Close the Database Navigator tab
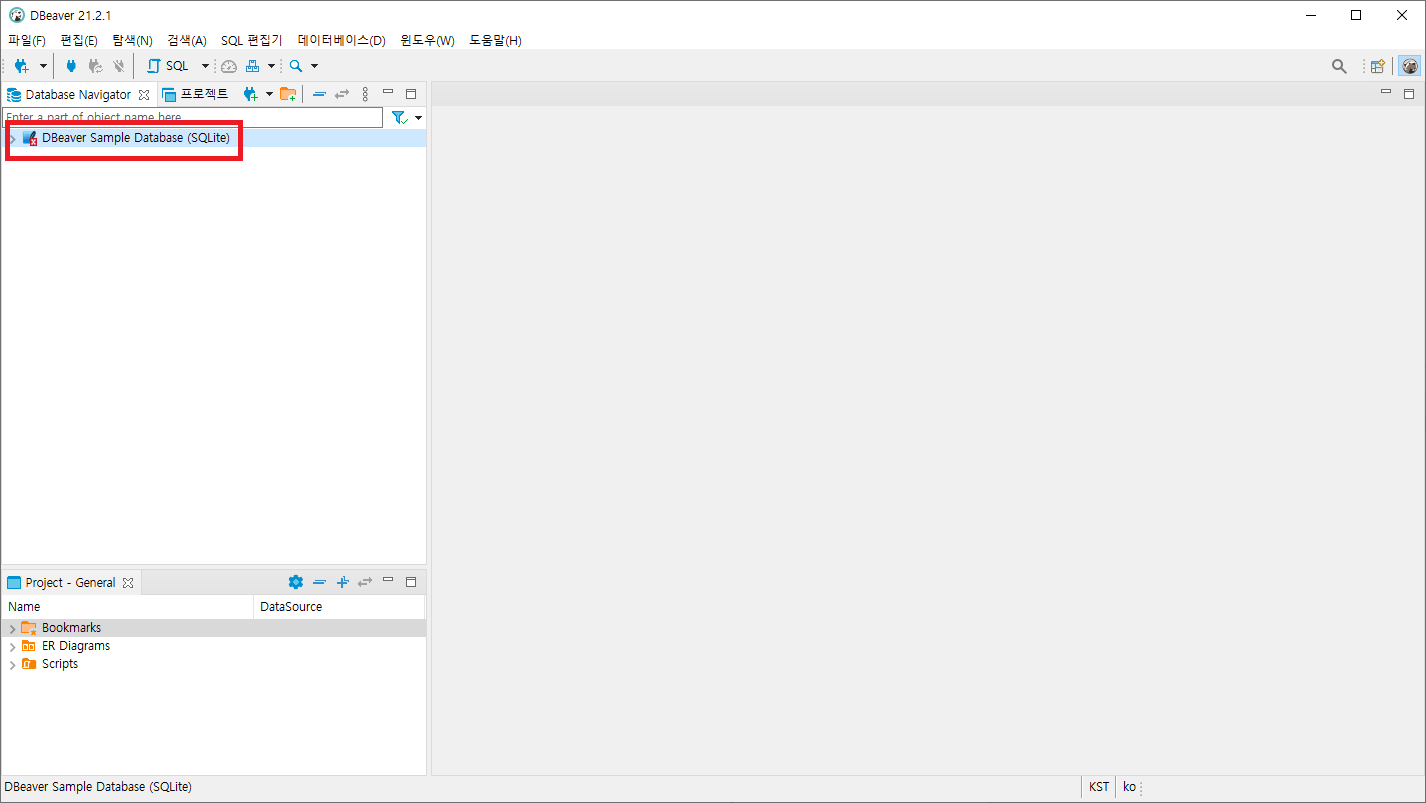The image size is (1426, 803). tap(144, 95)
